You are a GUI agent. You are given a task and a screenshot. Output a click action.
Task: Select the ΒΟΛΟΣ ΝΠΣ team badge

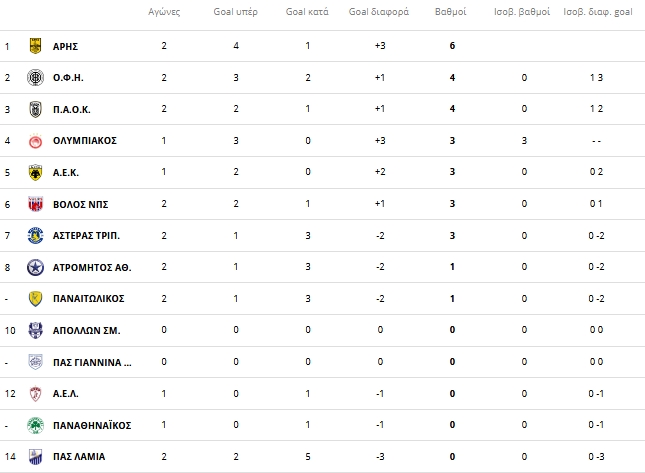[35, 204]
